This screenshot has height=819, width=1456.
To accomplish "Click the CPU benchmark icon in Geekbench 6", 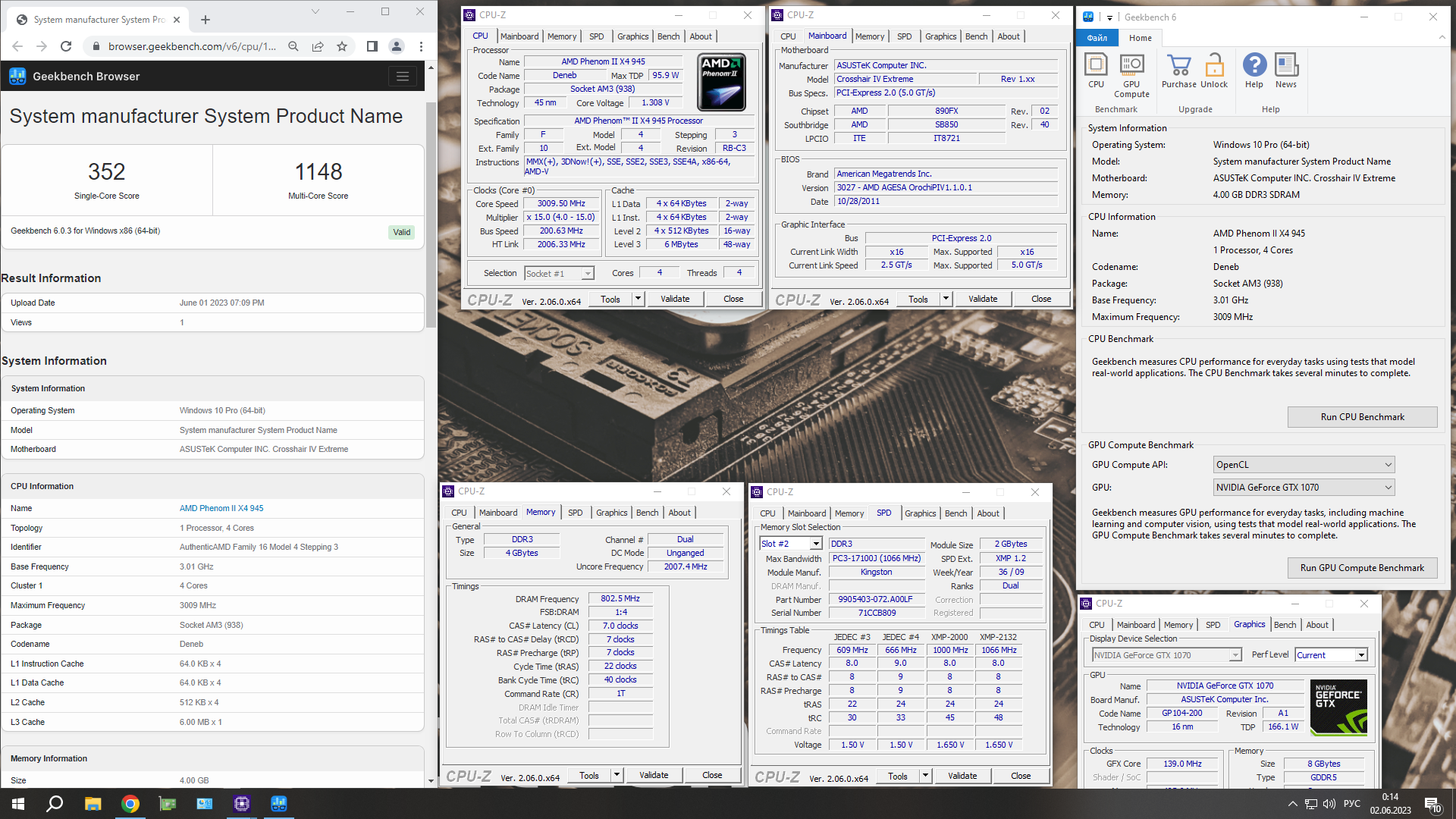I will 1096,71.
